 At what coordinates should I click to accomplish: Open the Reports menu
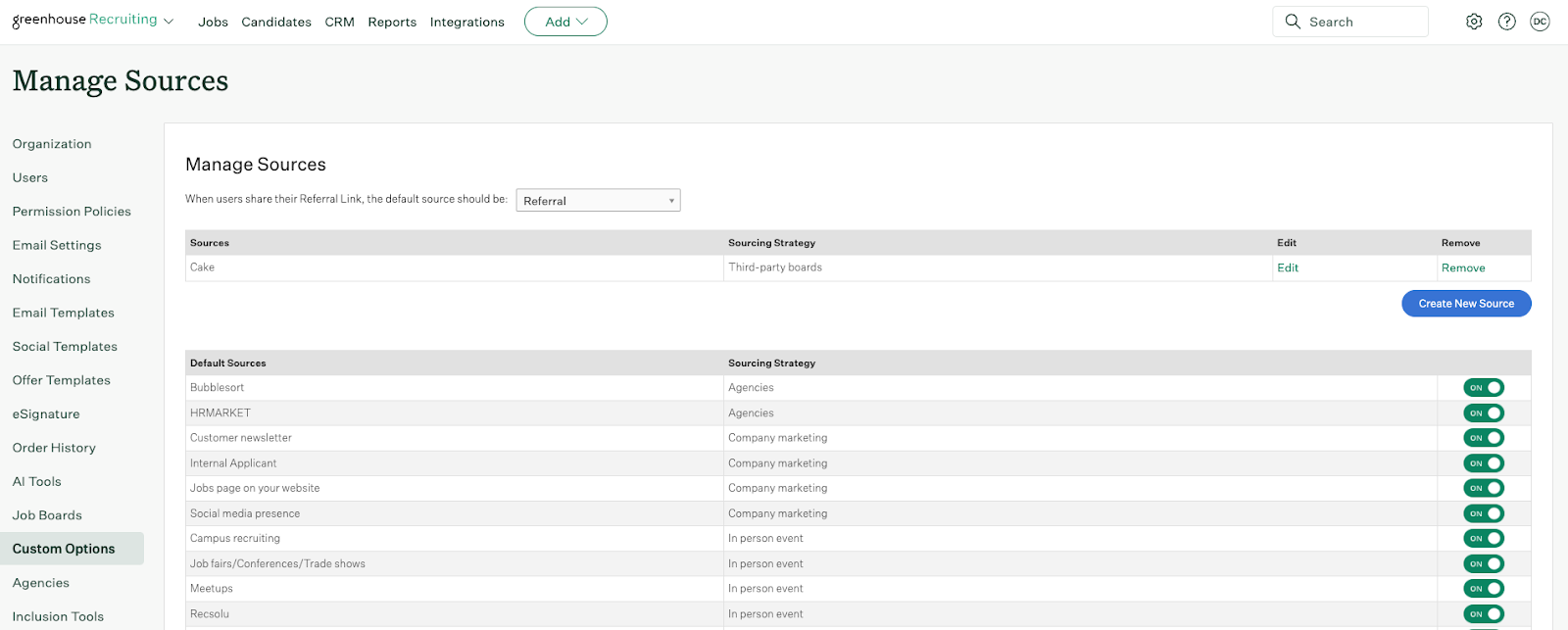coord(392,22)
